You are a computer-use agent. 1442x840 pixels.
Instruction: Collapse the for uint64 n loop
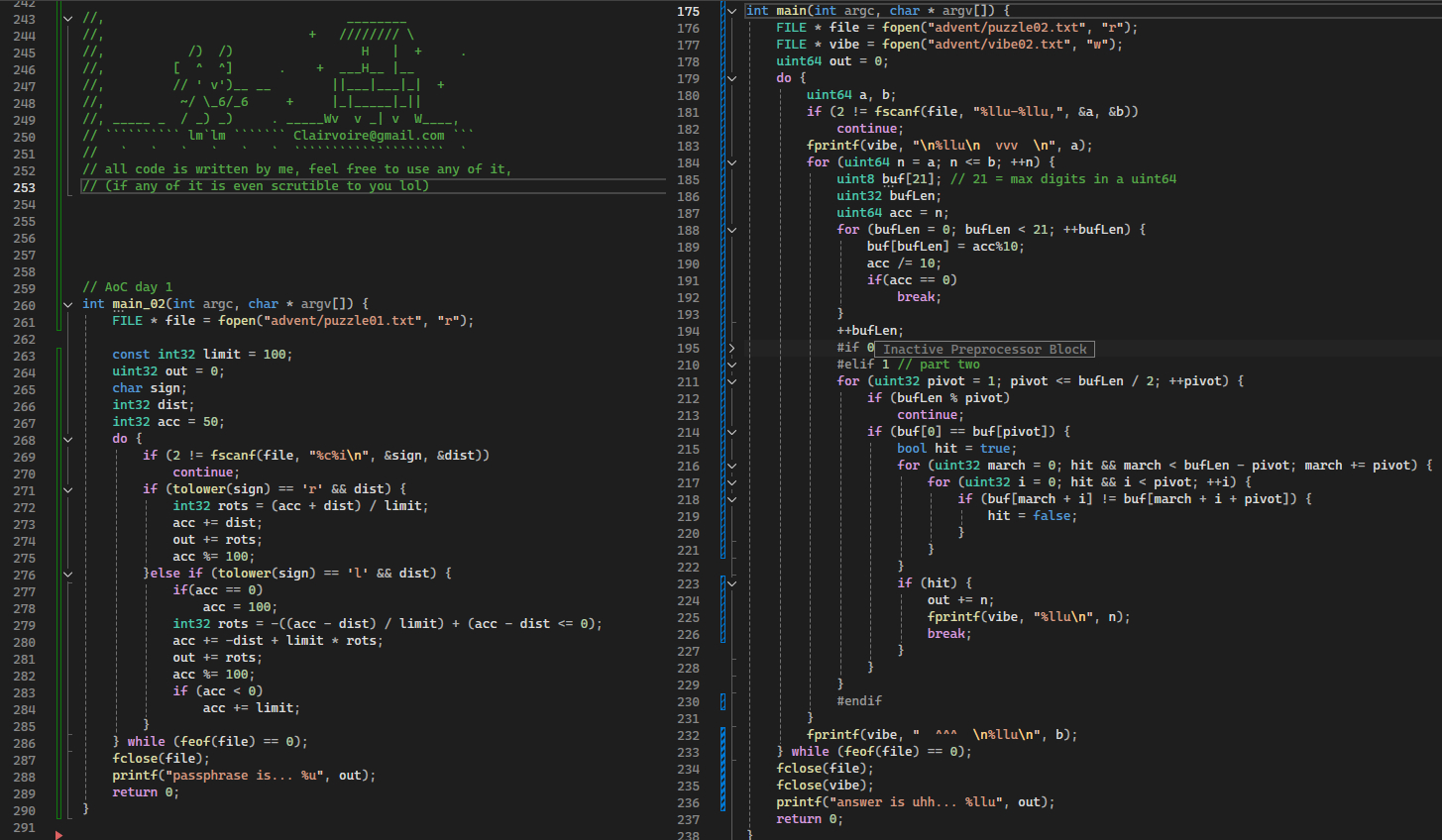coord(731,162)
